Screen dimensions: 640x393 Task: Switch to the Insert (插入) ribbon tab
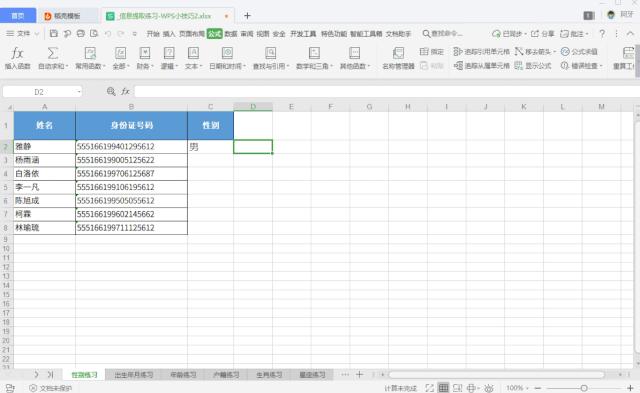pyautogui.click(x=169, y=34)
